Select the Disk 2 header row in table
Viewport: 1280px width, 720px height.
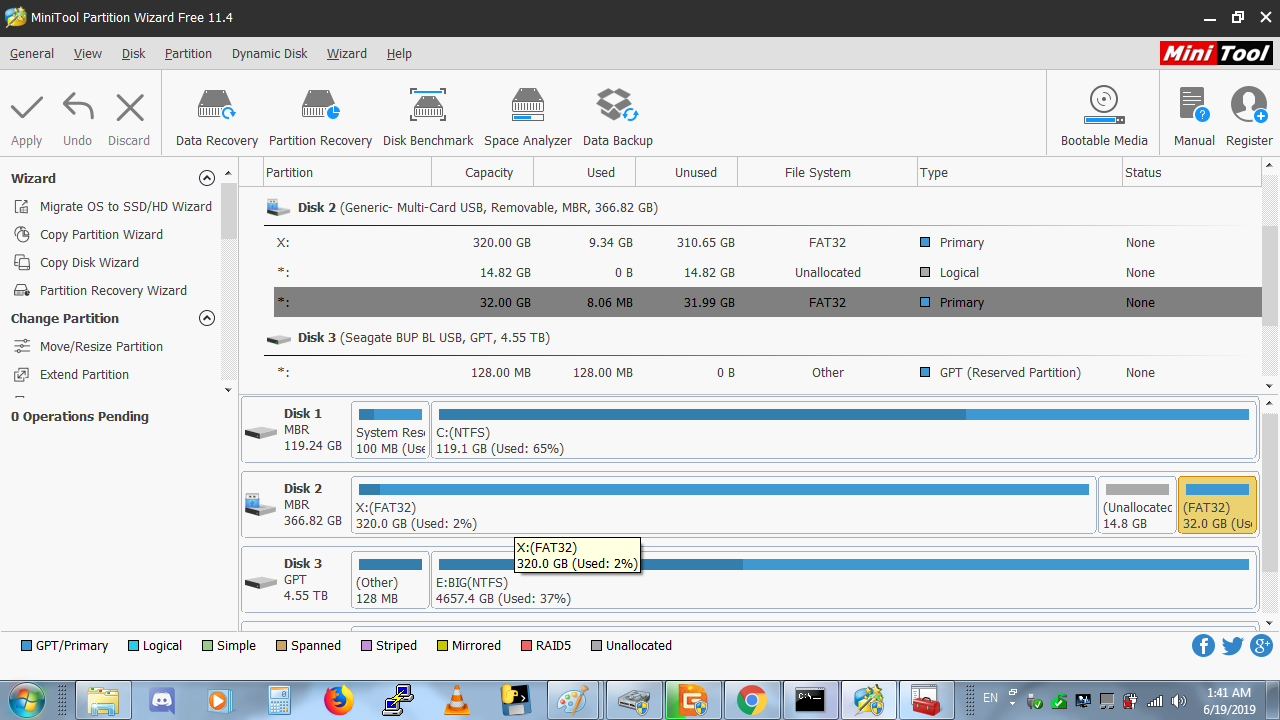[x=762, y=207]
